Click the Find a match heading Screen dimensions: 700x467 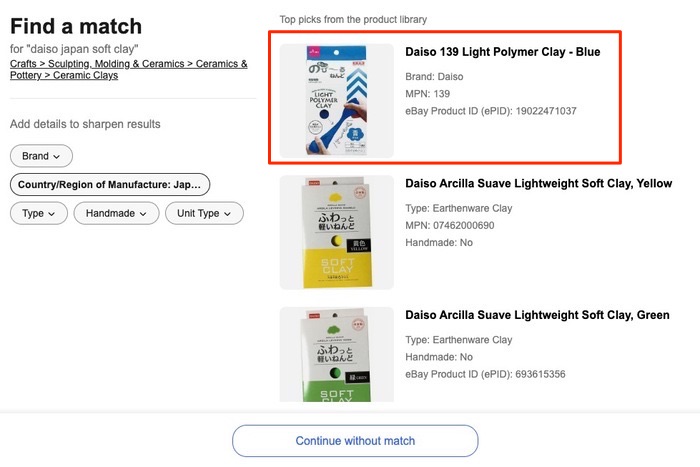76,27
